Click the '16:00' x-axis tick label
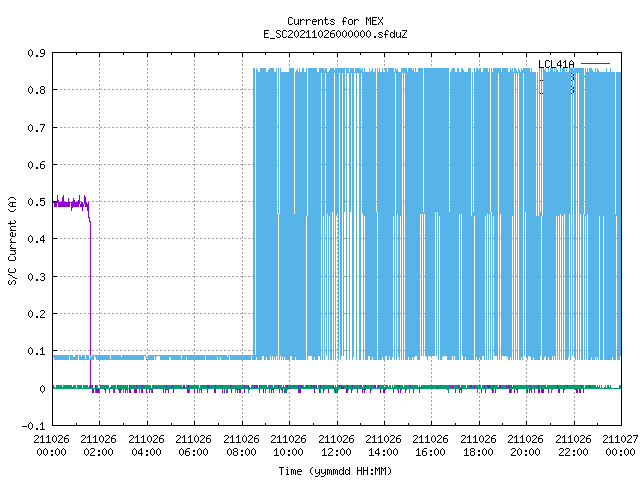 click(x=430, y=452)
